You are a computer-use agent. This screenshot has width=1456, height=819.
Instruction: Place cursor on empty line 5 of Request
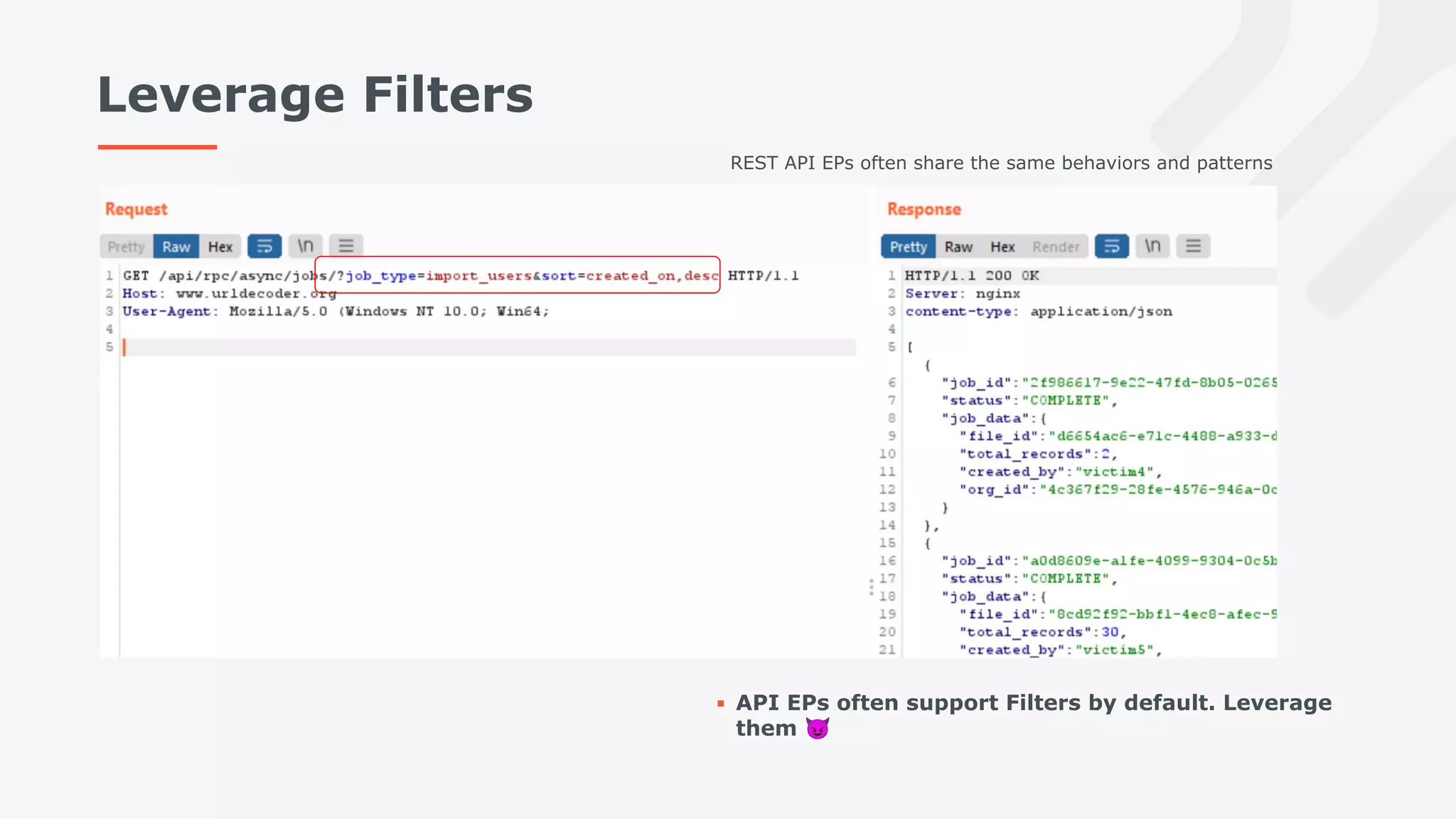pos(489,347)
